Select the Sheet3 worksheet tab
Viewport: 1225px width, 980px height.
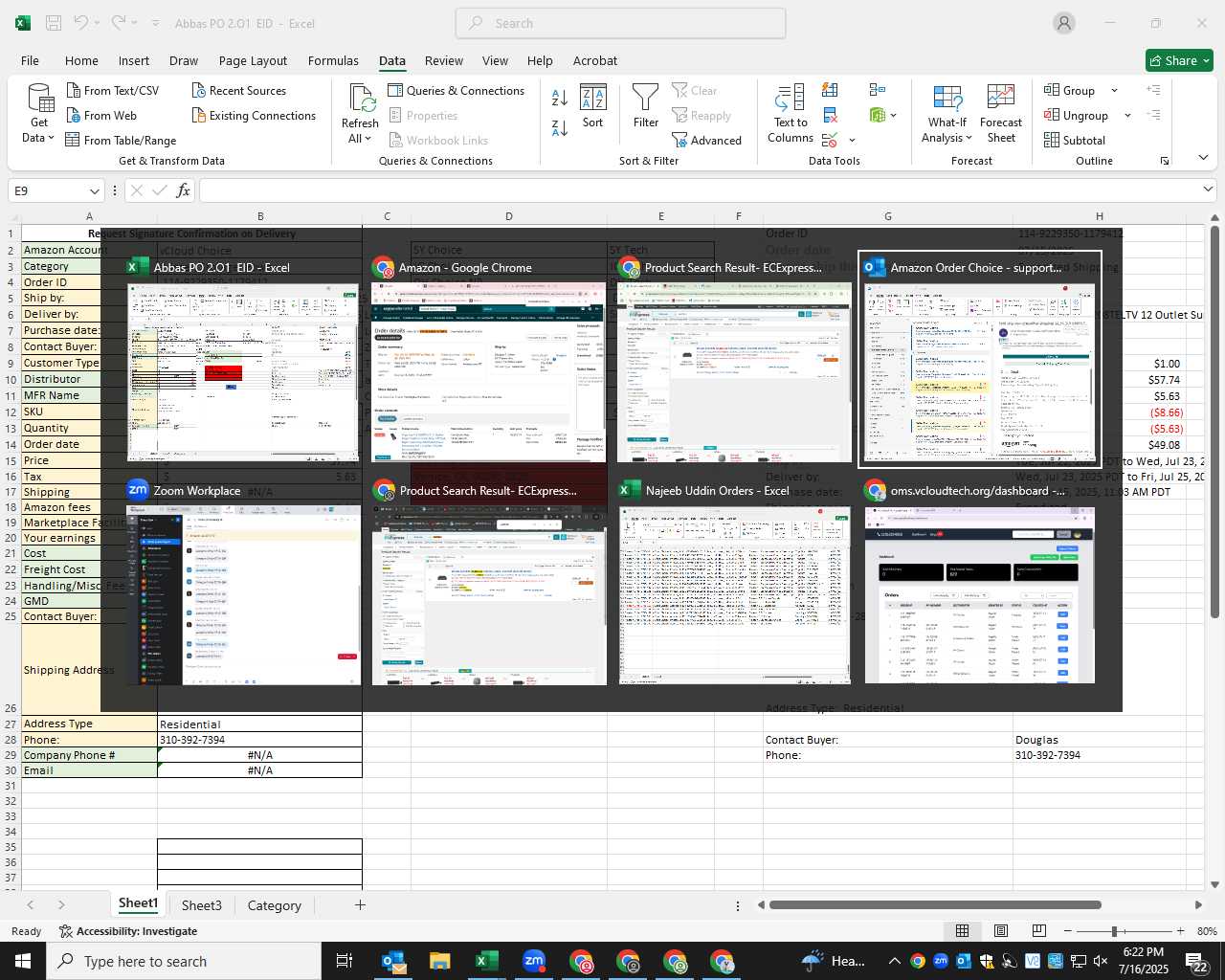[201, 905]
